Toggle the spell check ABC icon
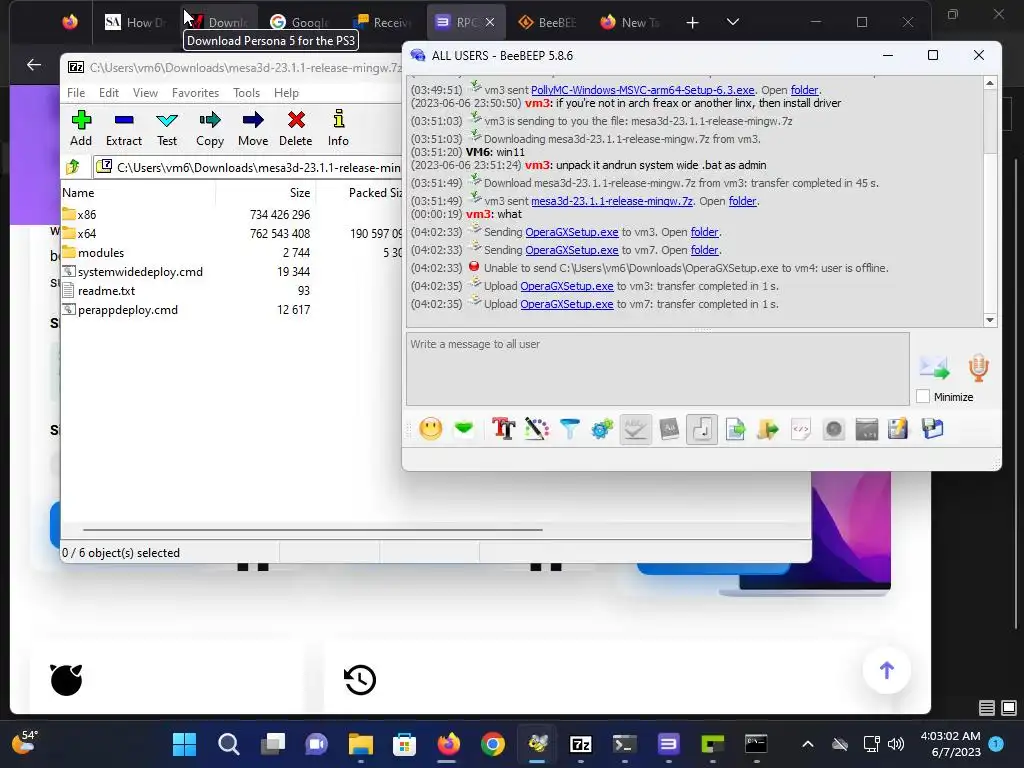 click(635, 429)
